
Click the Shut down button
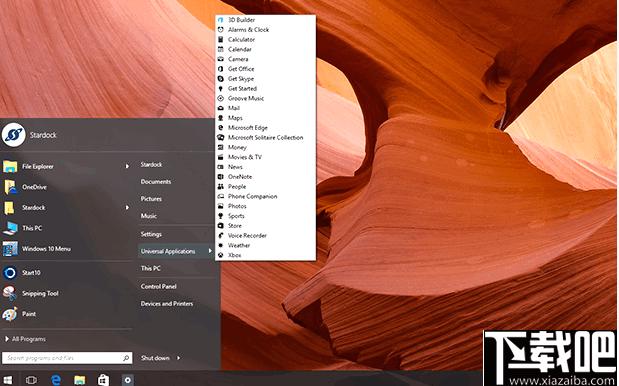[155, 358]
